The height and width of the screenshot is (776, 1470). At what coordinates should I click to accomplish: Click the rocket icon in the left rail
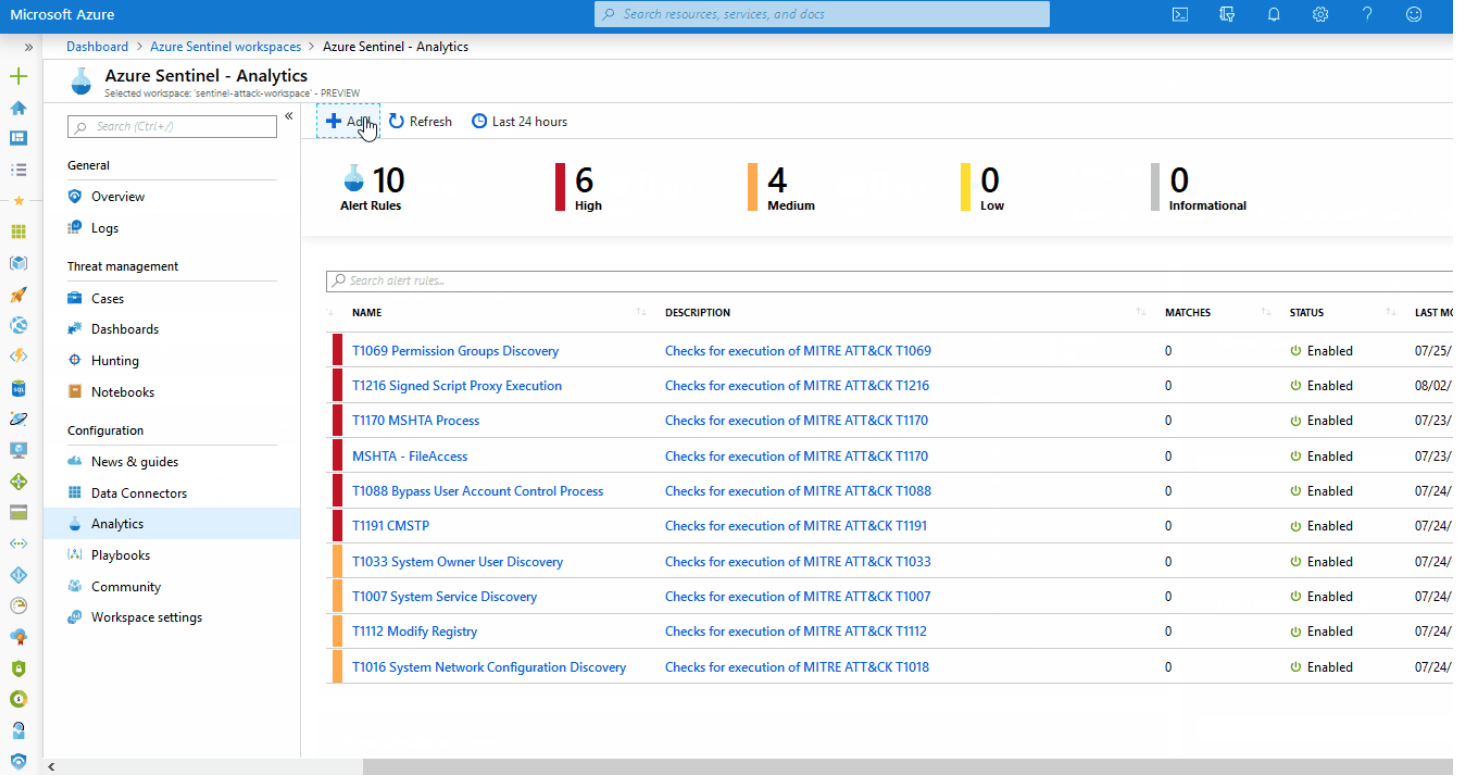coord(18,295)
